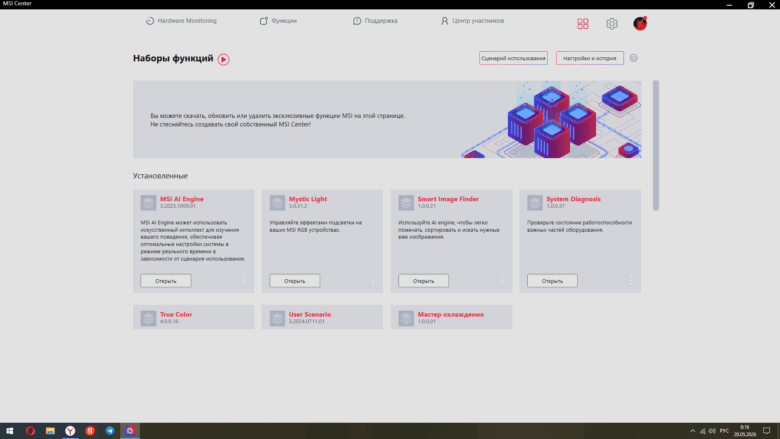Open the user profile avatar
This screenshot has height=439, width=780.
[x=640, y=23]
